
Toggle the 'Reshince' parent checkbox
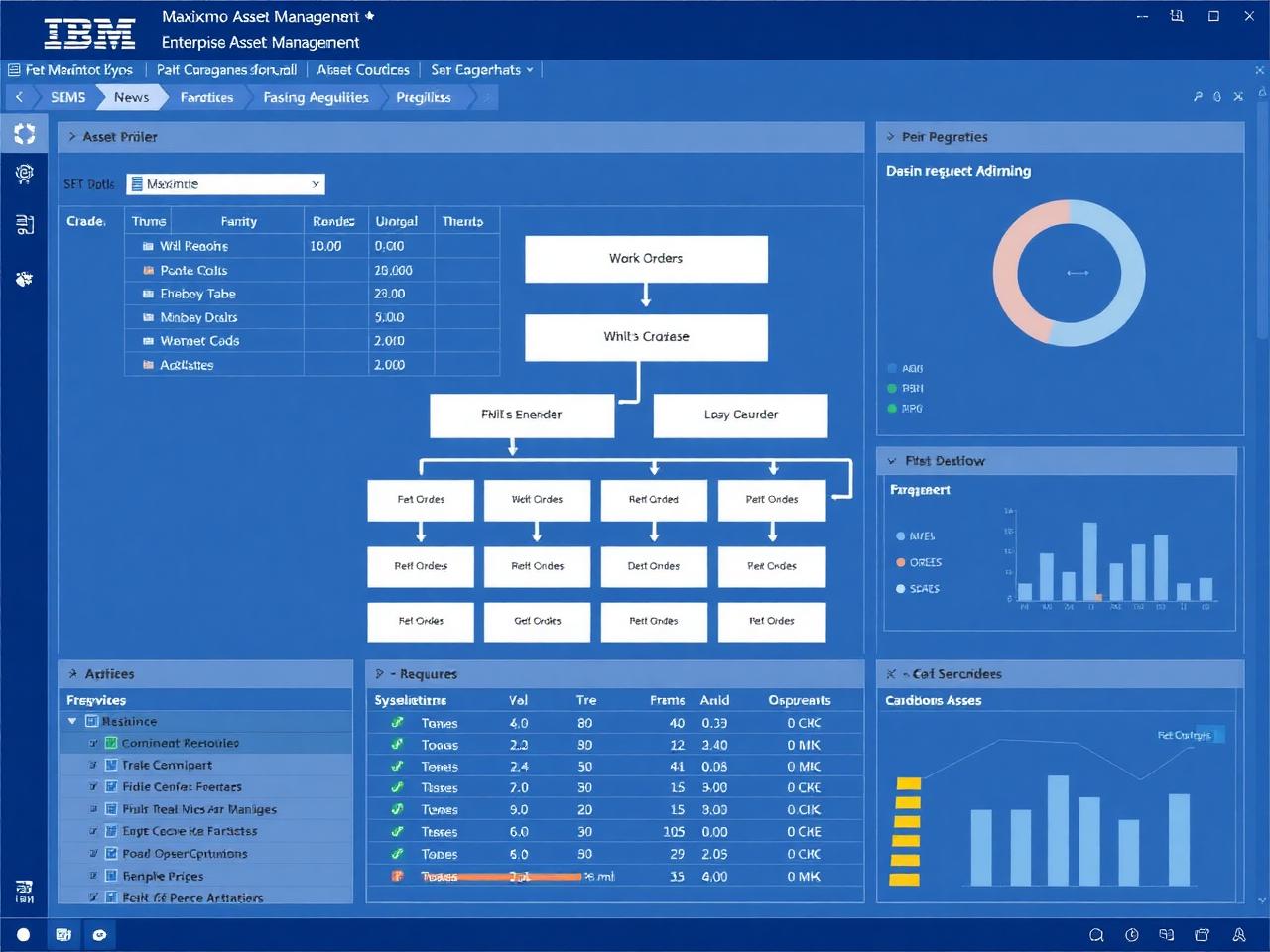click(x=91, y=721)
